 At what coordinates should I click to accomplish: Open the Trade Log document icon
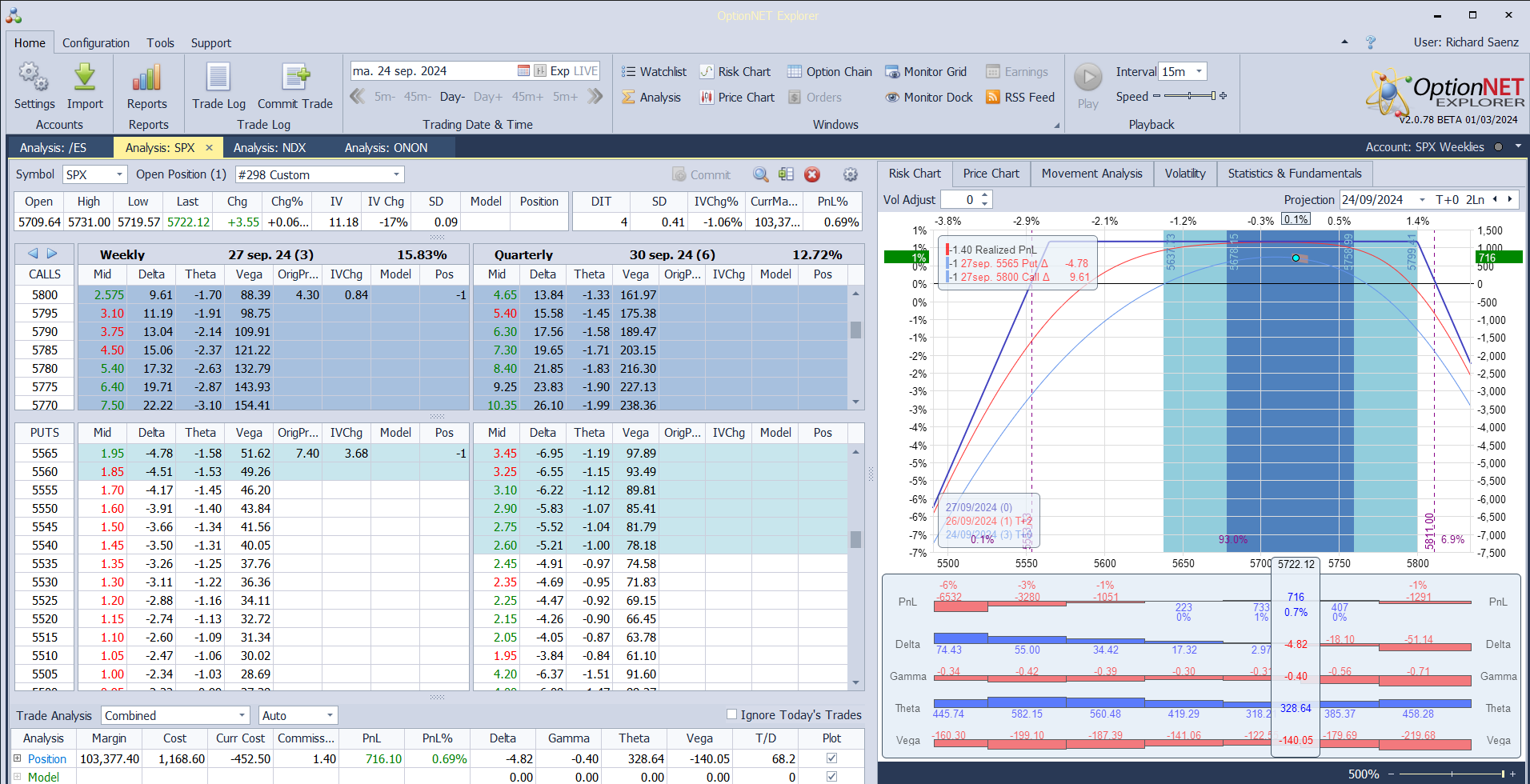218,78
